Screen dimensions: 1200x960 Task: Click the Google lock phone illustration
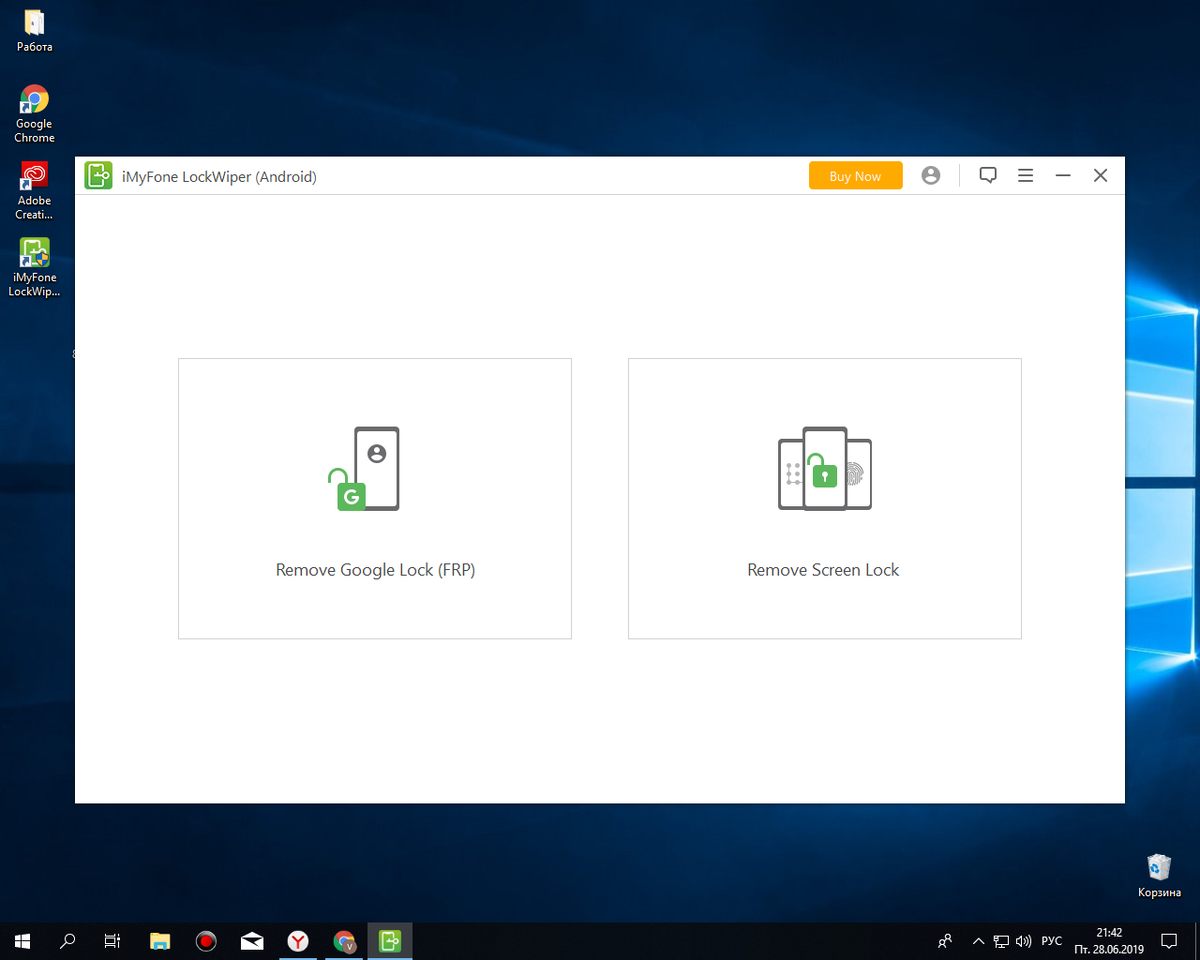pos(364,469)
